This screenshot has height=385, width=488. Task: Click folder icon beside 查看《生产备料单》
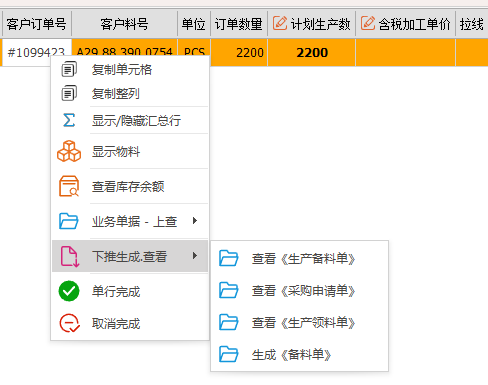(229, 258)
